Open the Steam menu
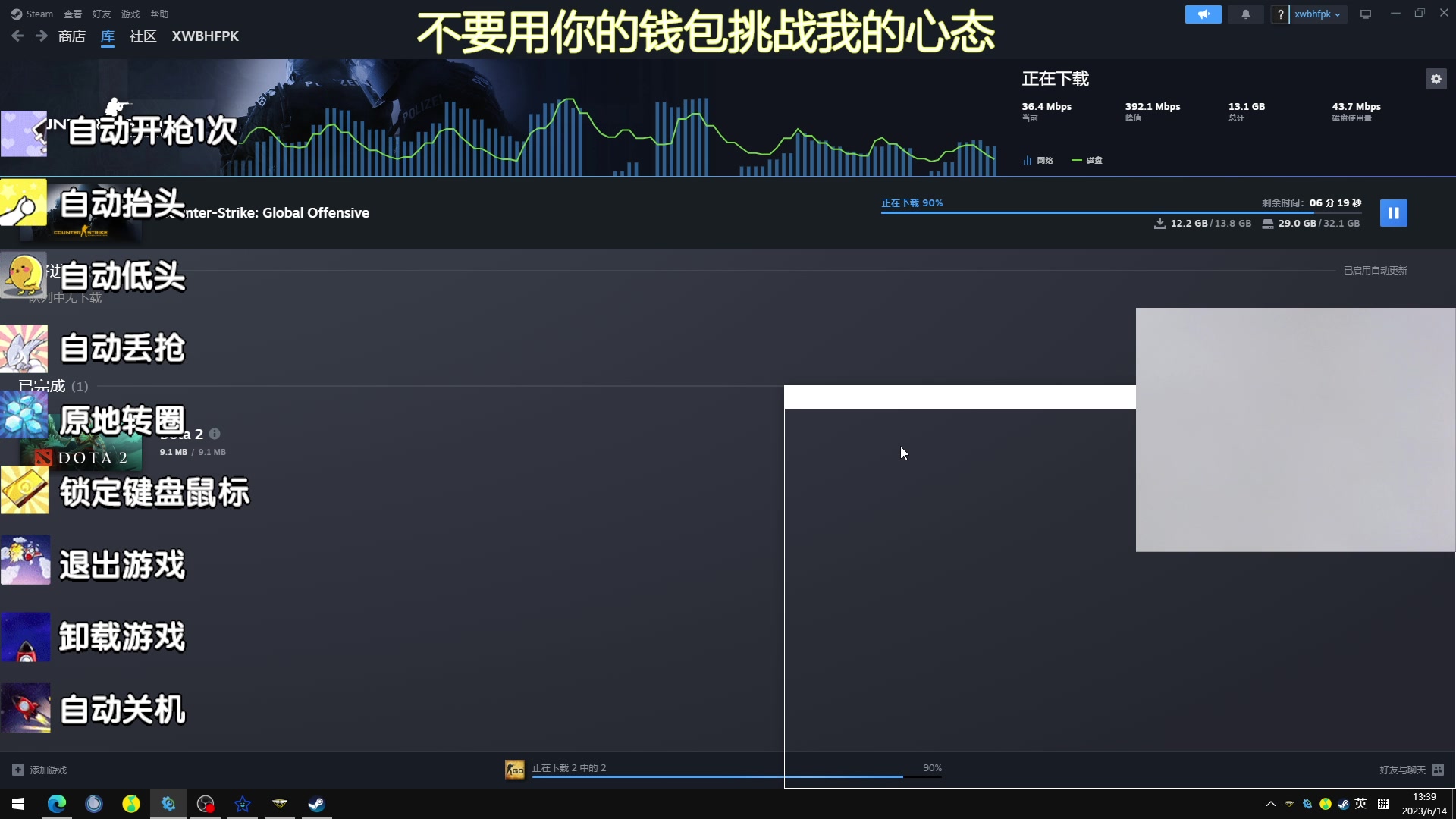1456x819 pixels. [32, 14]
